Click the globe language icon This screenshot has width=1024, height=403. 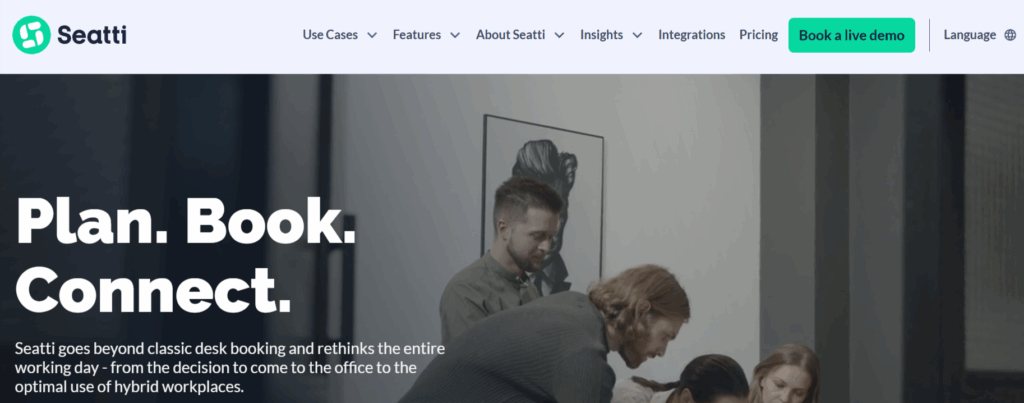click(x=1010, y=35)
